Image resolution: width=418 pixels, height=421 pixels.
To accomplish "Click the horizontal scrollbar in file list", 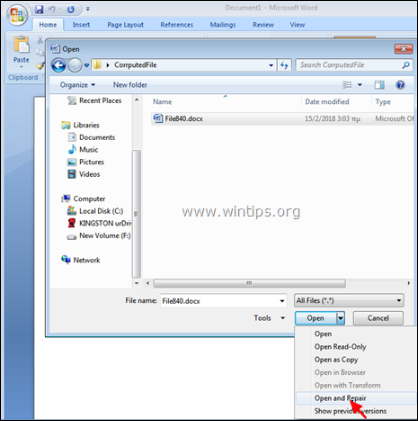I will click(x=249, y=283).
